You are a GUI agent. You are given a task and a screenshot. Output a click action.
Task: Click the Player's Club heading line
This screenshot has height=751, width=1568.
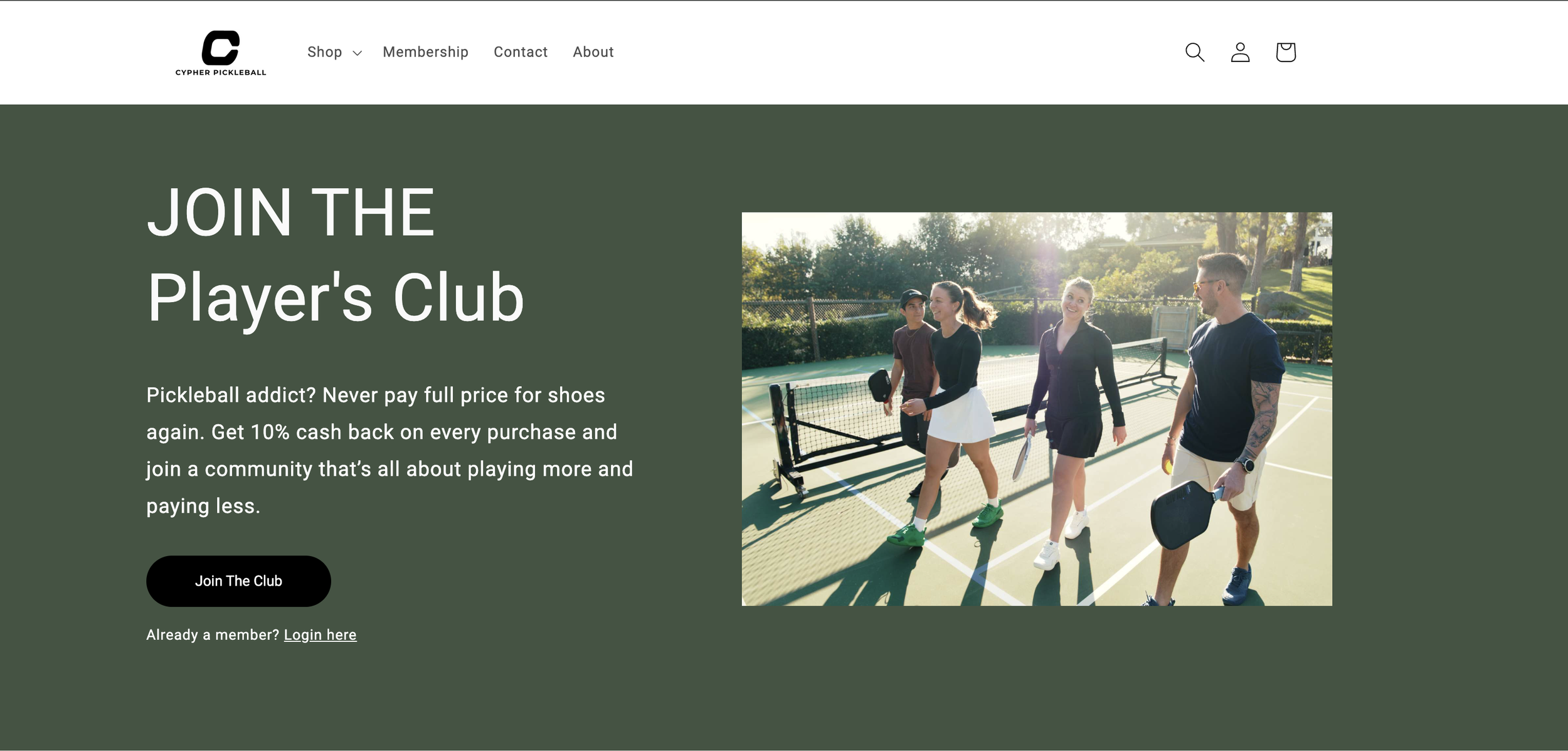coord(336,298)
